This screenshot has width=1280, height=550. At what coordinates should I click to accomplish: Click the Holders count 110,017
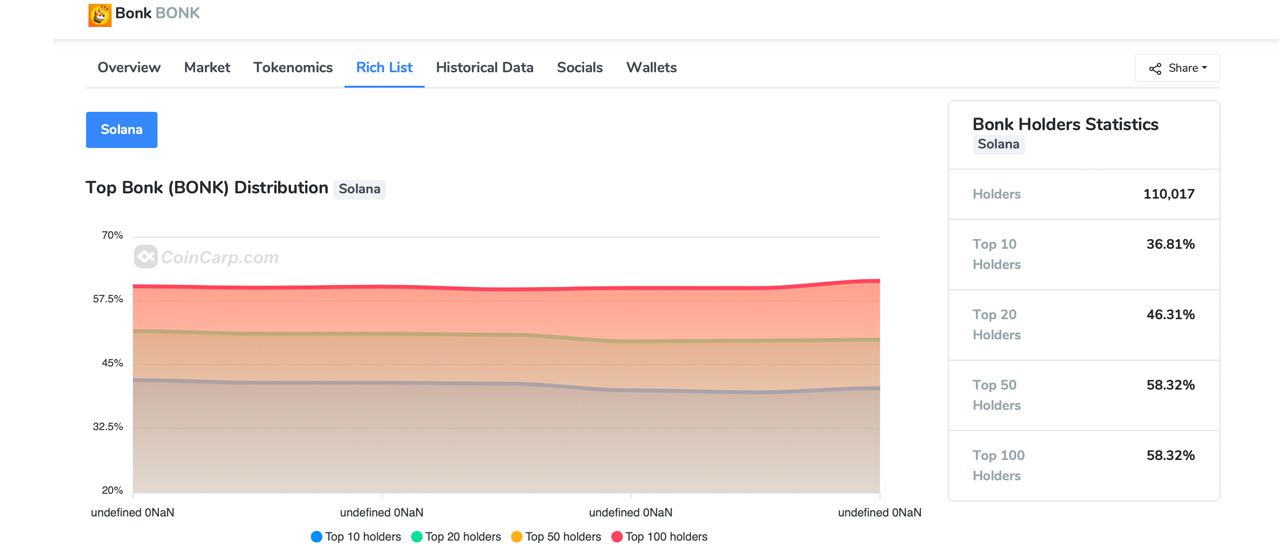tap(1169, 194)
